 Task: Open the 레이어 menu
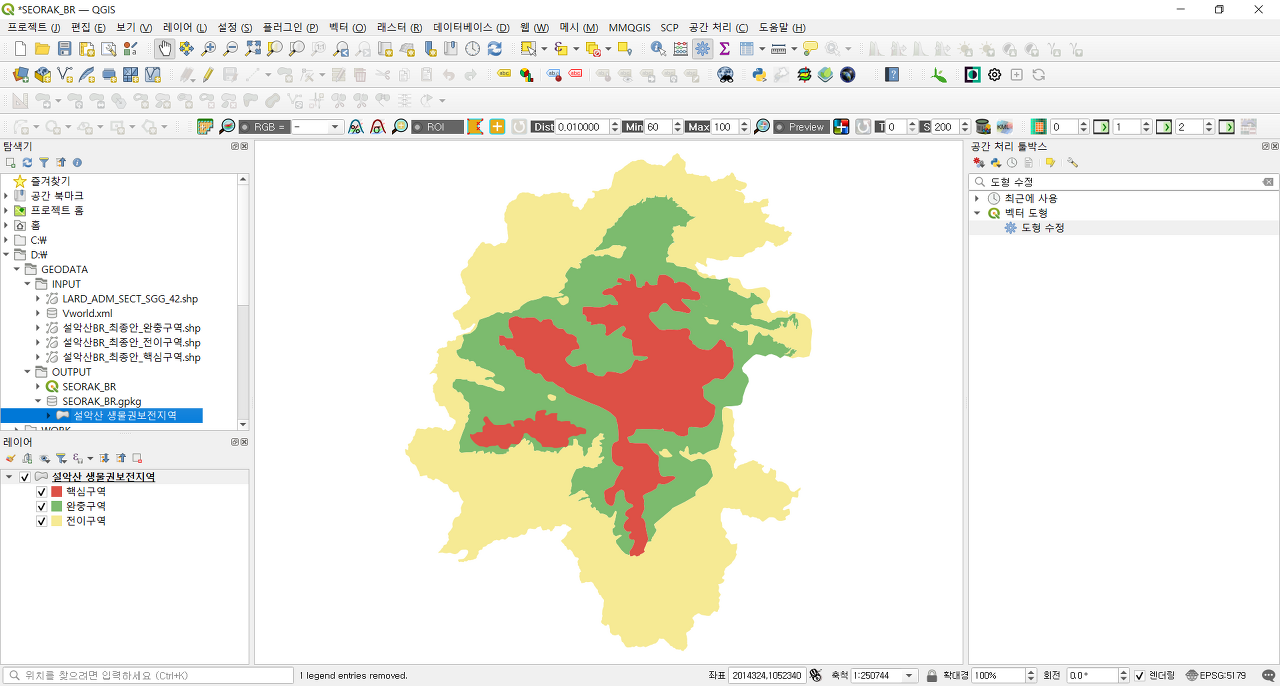pyautogui.click(x=184, y=27)
